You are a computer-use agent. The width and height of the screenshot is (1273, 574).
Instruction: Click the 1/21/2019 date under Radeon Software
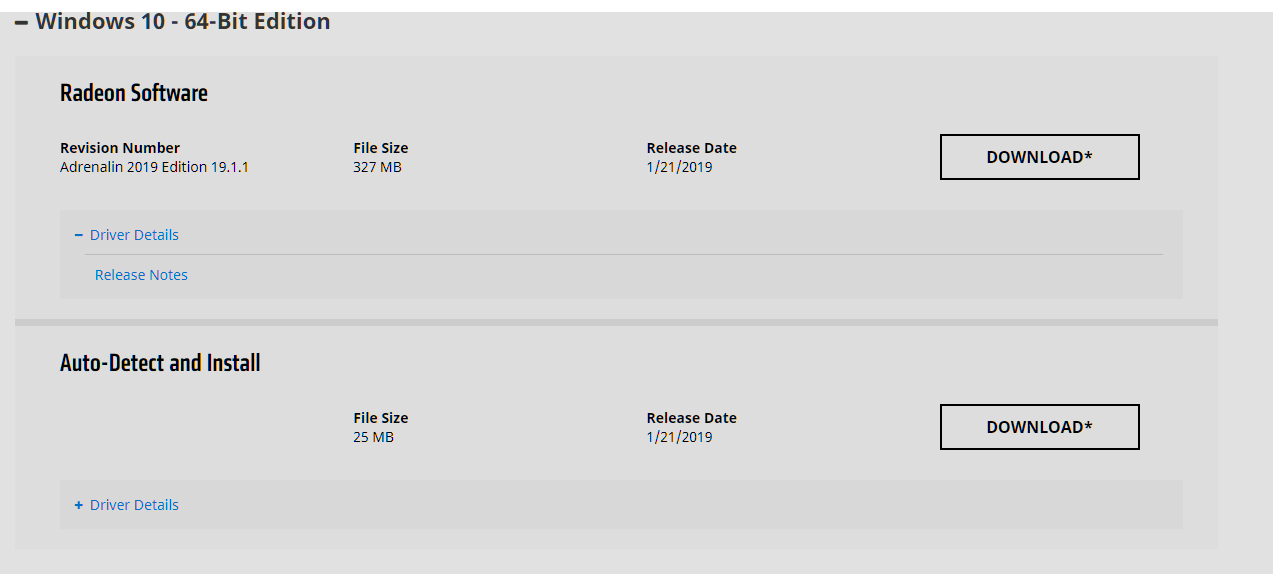pos(679,167)
